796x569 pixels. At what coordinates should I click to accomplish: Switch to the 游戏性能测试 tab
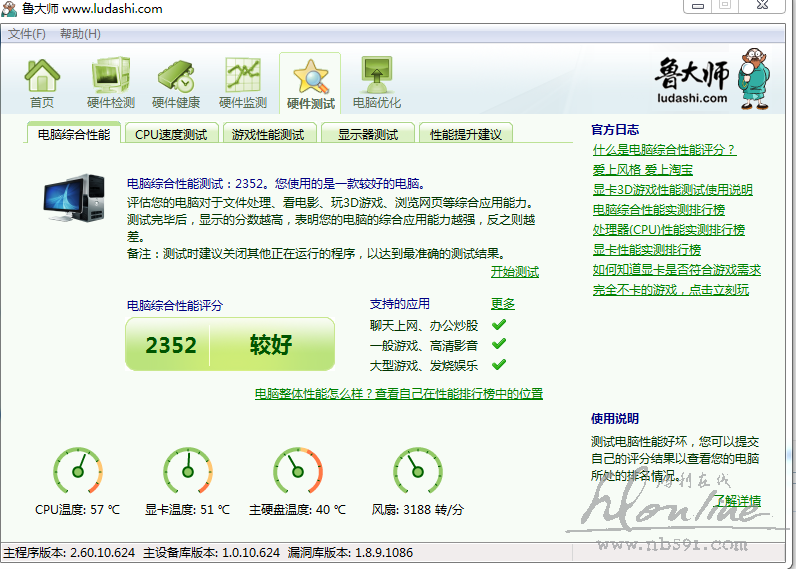(x=268, y=134)
